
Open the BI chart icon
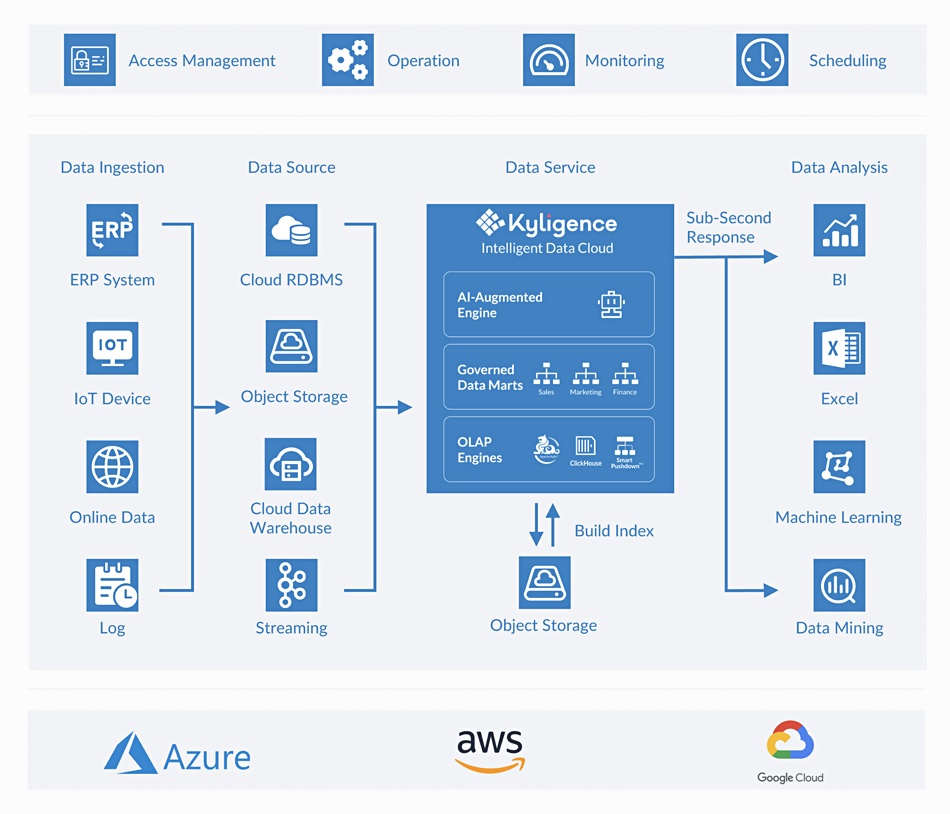(x=839, y=230)
